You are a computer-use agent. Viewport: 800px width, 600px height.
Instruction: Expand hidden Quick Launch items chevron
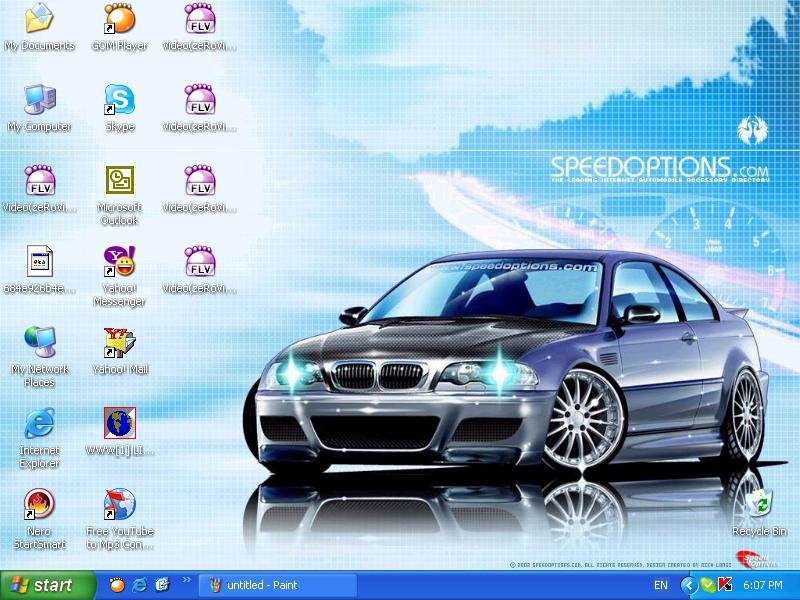[x=186, y=580]
